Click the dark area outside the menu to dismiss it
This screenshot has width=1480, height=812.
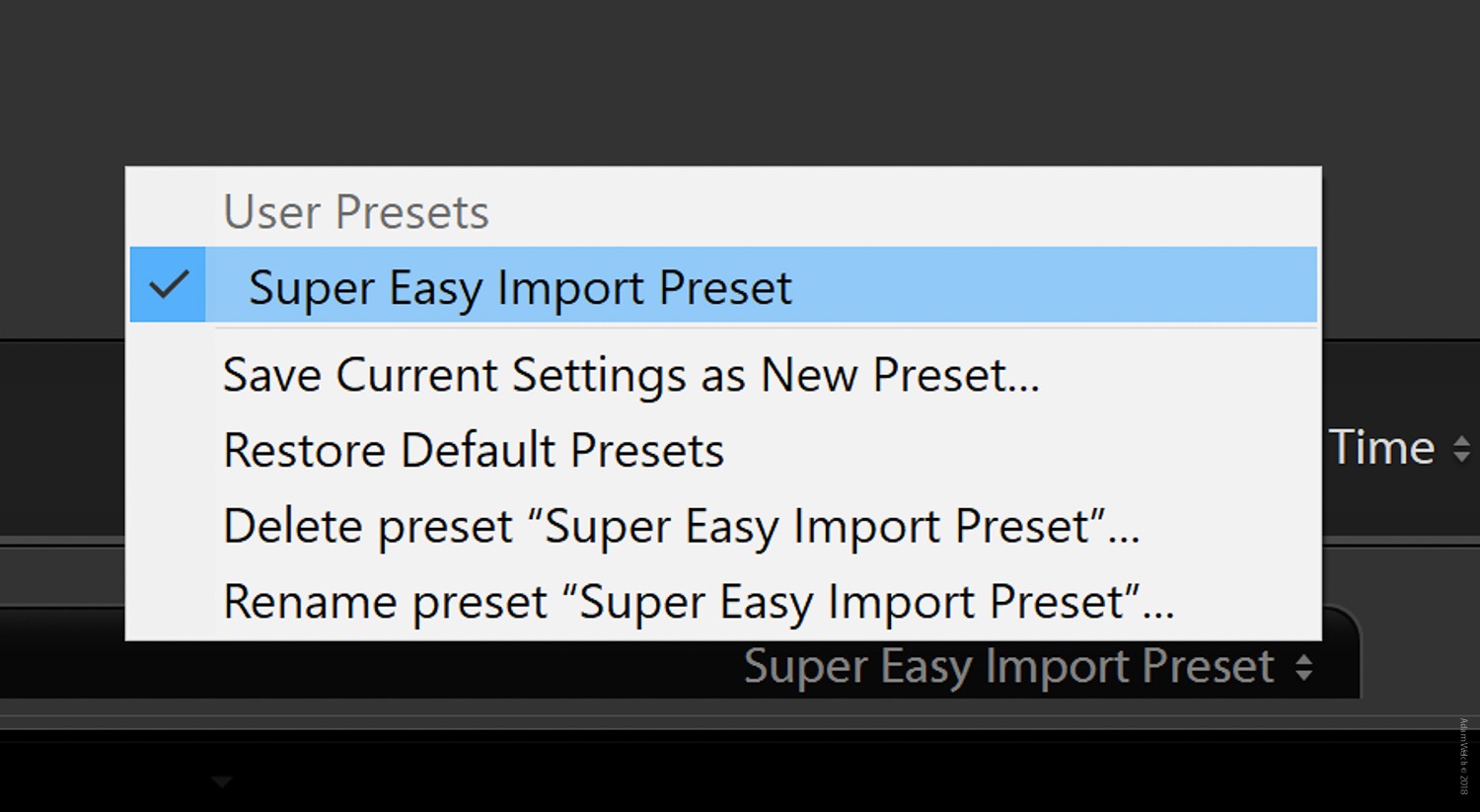pyautogui.click(x=691, y=79)
